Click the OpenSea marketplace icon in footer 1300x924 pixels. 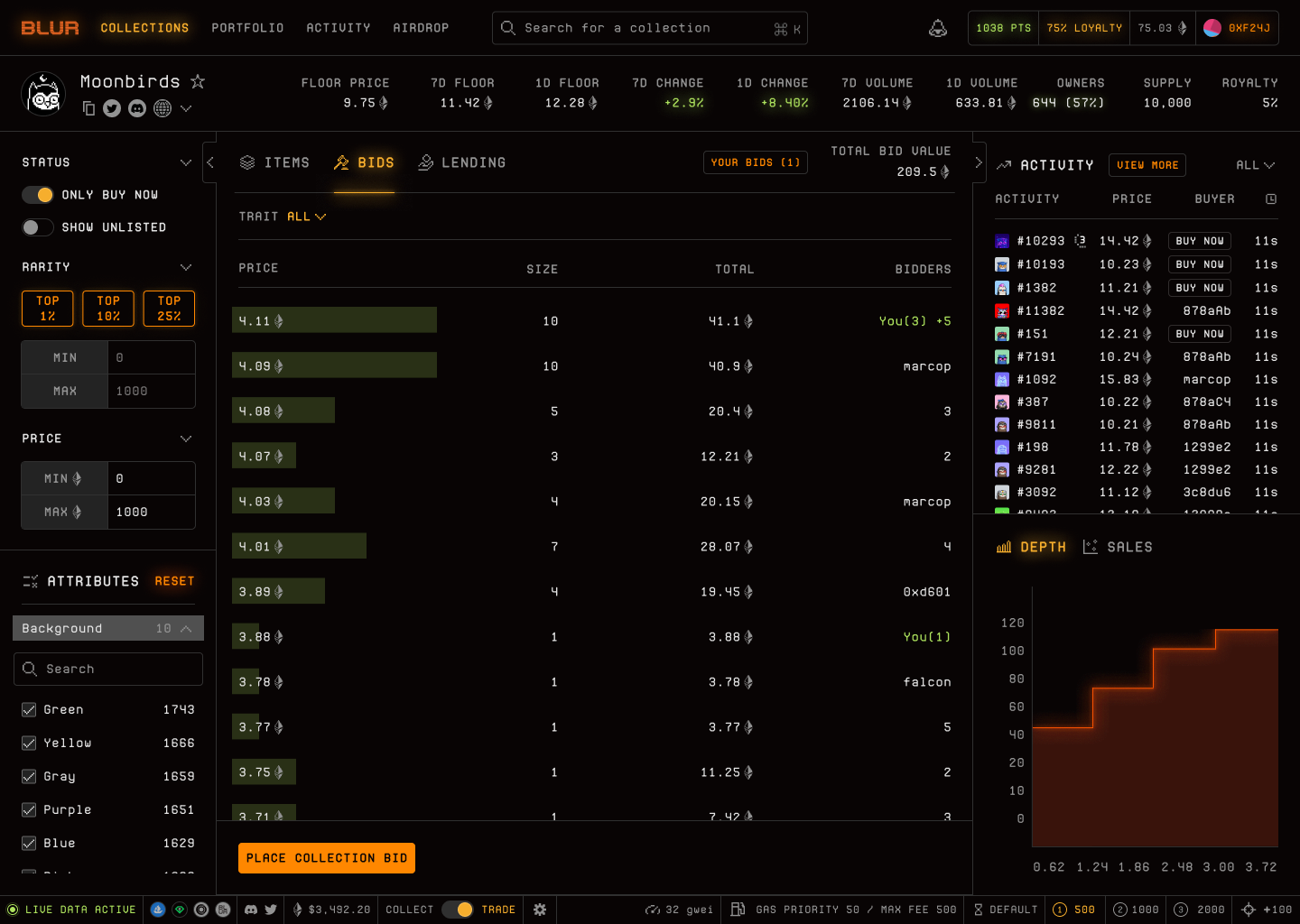pyautogui.click(x=158, y=910)
